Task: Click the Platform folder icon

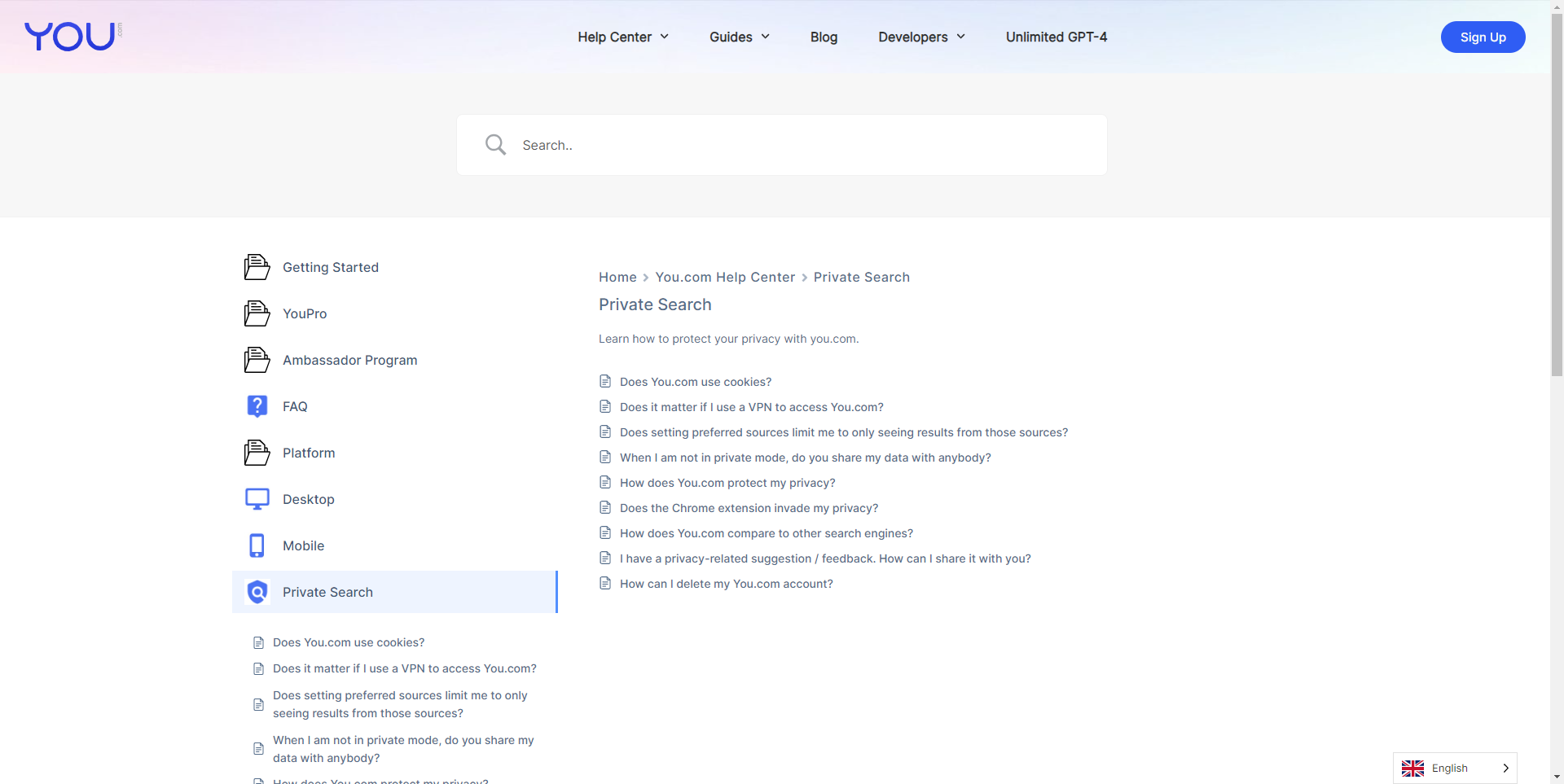Action: tap(257, 453)
